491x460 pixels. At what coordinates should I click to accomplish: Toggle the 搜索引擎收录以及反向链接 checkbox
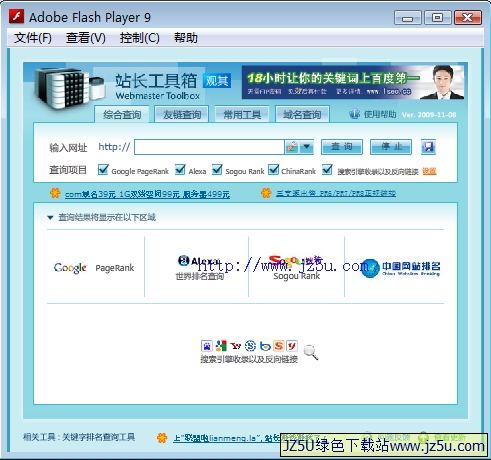[x=327, y=170]
